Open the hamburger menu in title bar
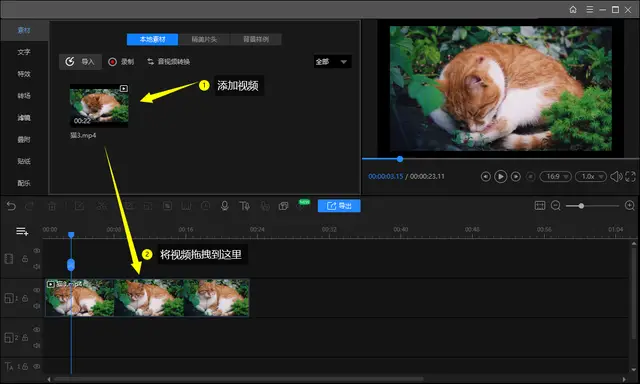The image size is (640, 384). point(589,9)
